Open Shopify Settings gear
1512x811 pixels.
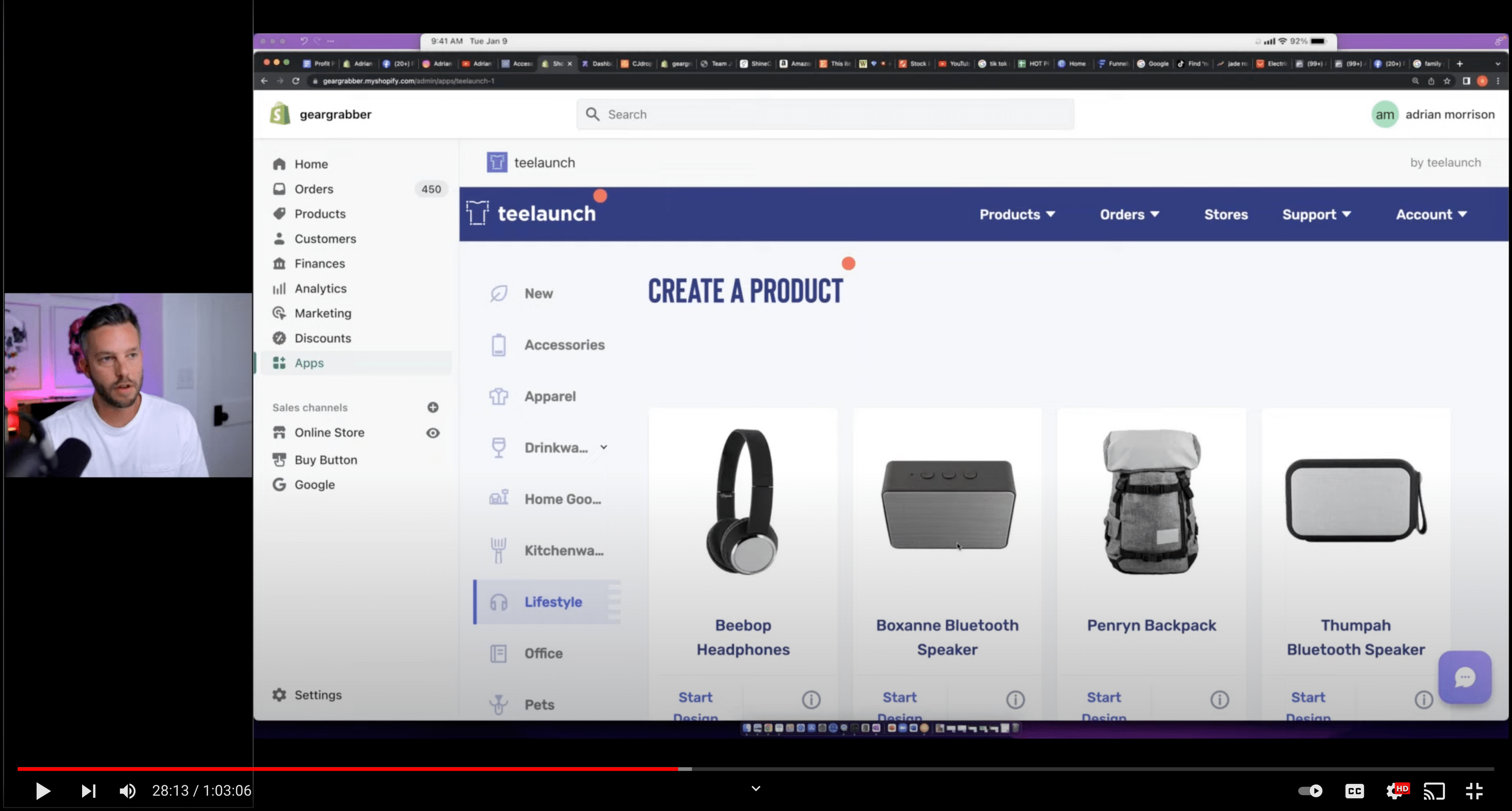[x=279, y=695]
